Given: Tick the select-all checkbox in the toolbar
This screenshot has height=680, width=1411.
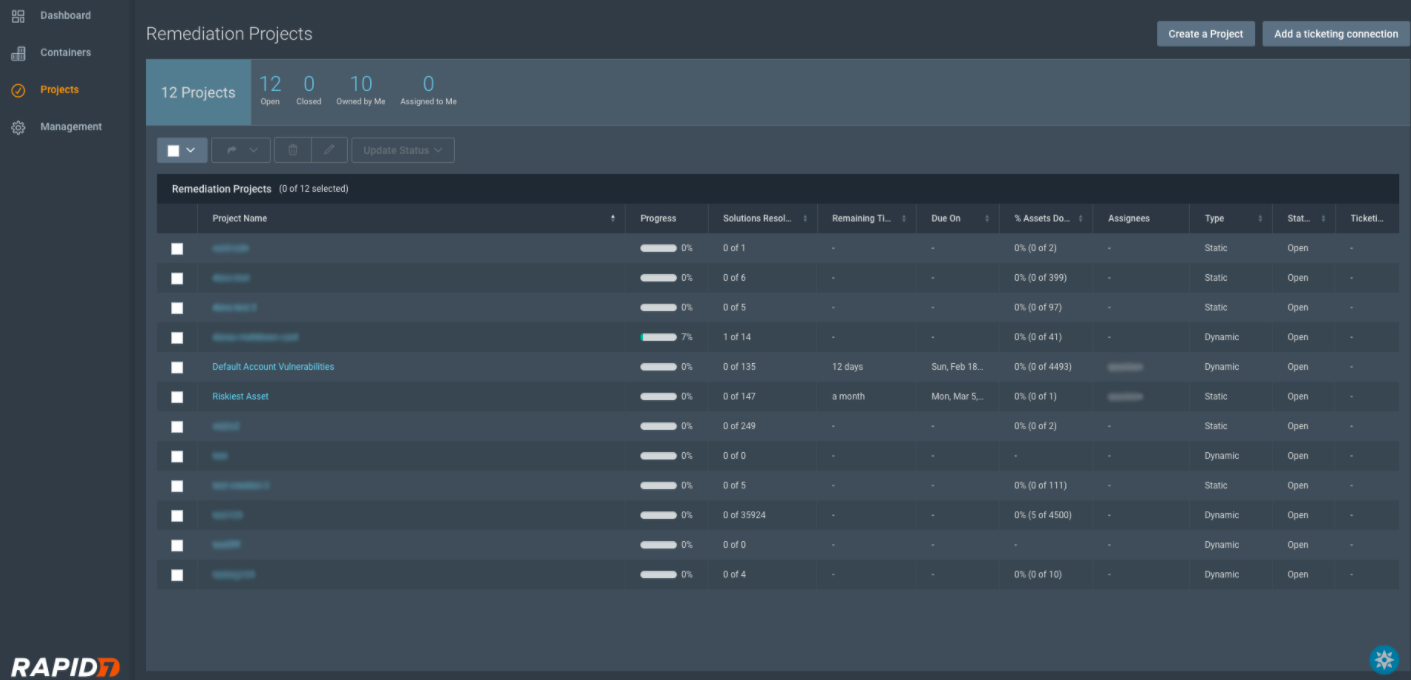Looking at the screenshot, I should tap(173, 150).
